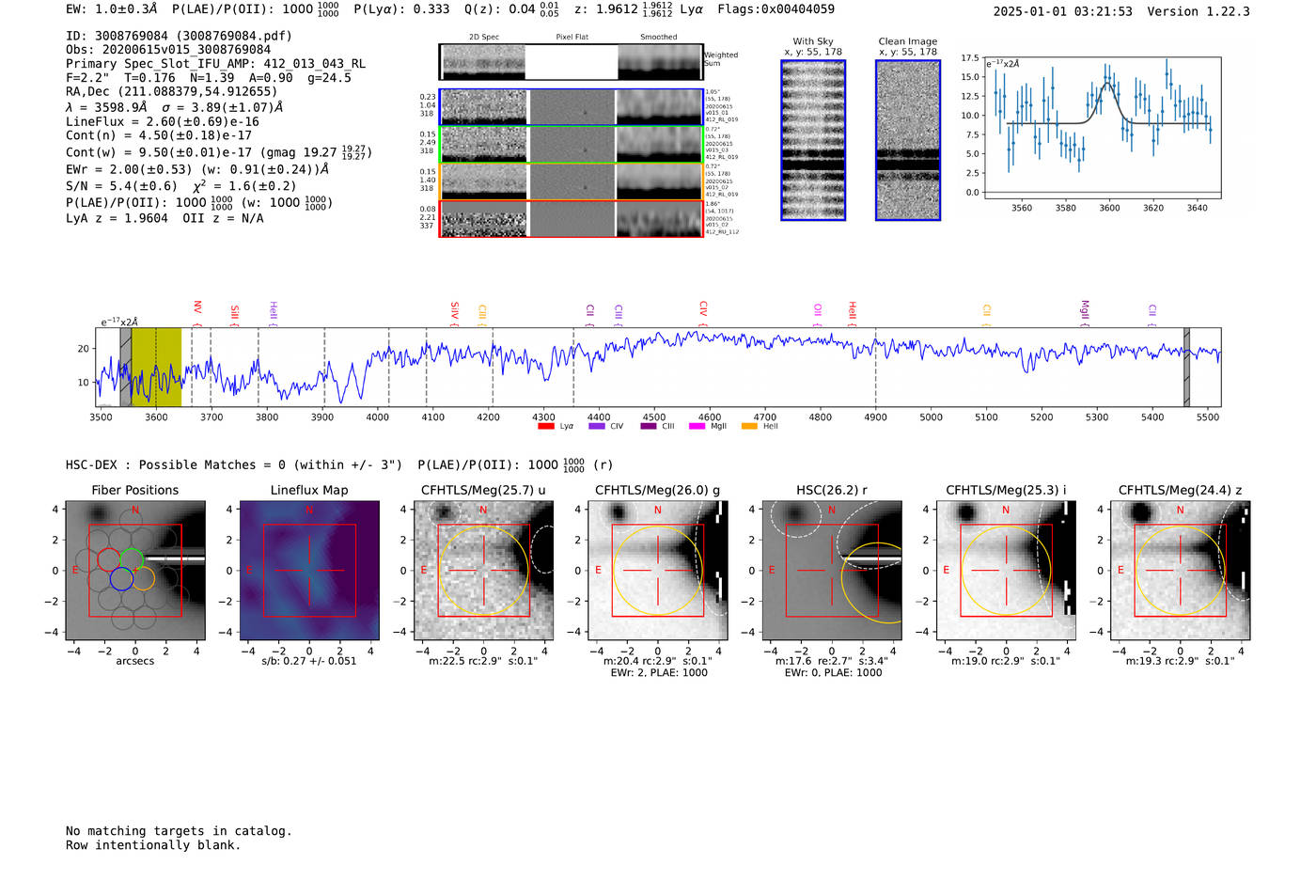This screenshot has height=896, width=1316.
Task: Click the red Lyα legend swatch
Action: coord(545,426)
